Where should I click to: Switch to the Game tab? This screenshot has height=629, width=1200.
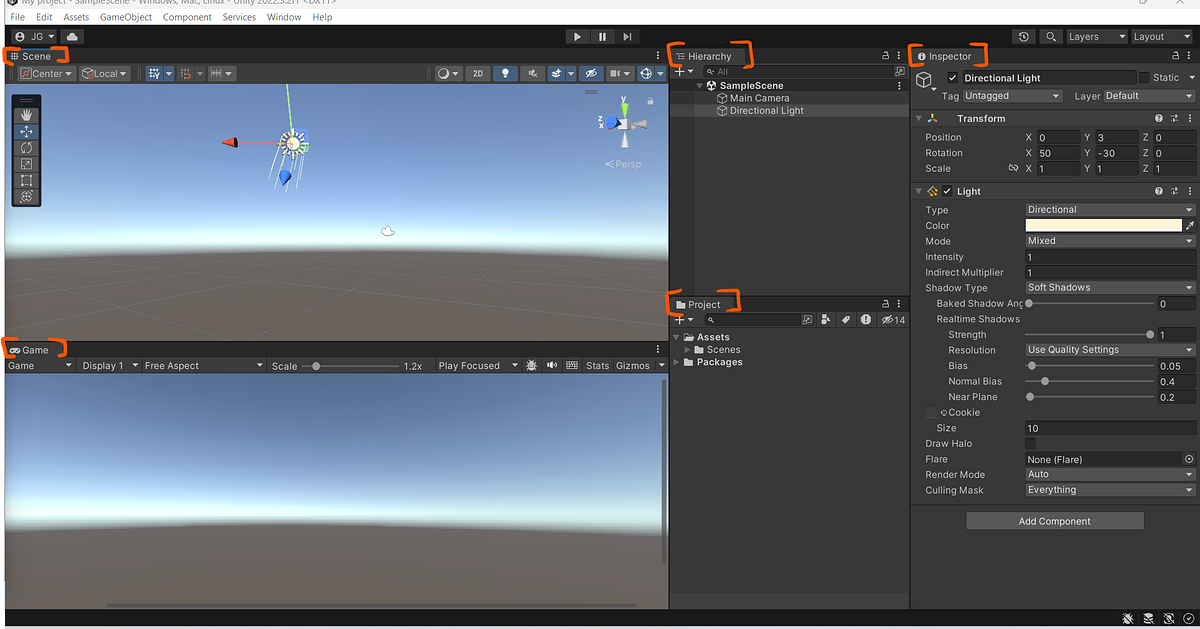35,350
